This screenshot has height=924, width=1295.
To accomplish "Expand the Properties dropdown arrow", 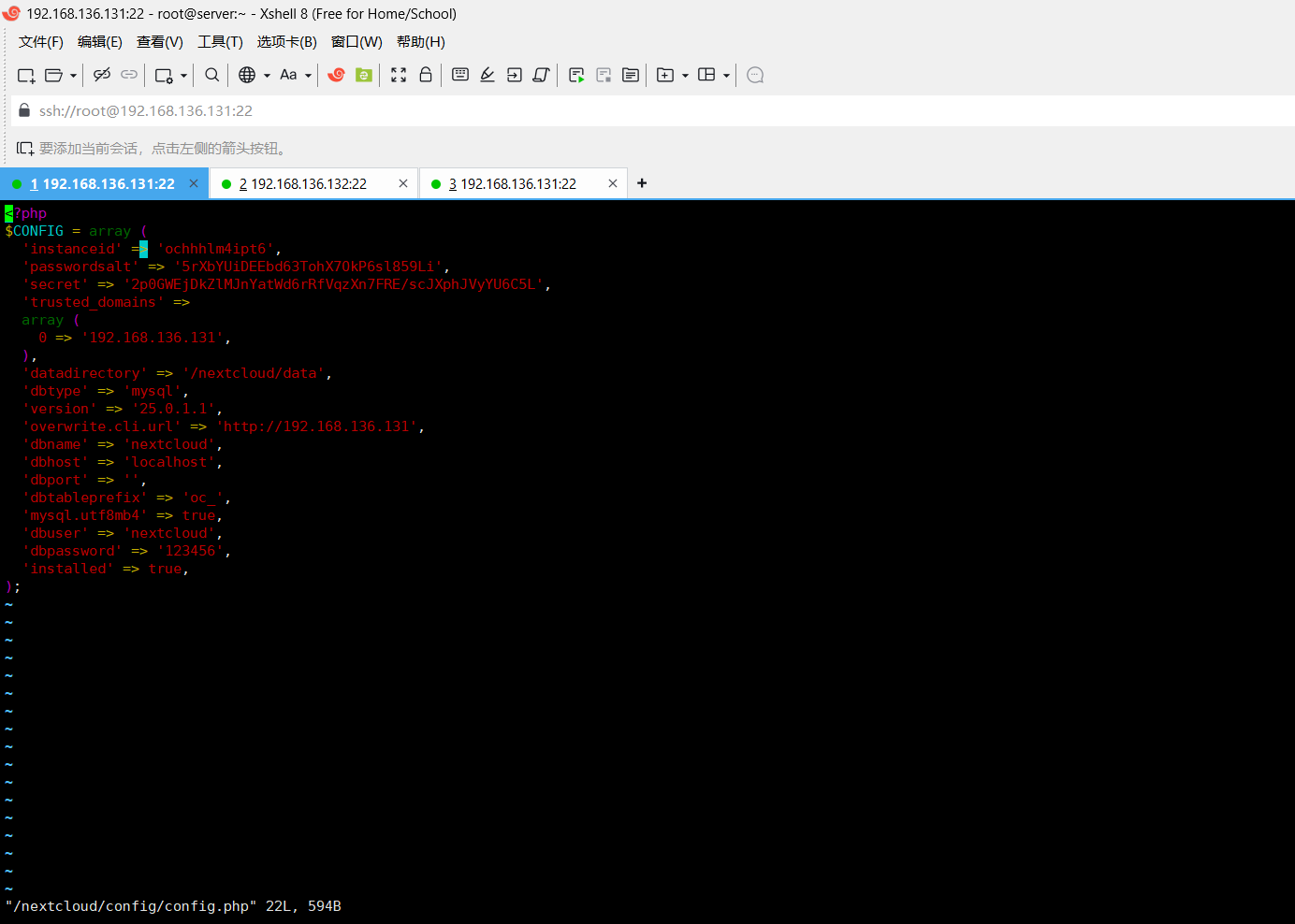I will click(183, 76).
